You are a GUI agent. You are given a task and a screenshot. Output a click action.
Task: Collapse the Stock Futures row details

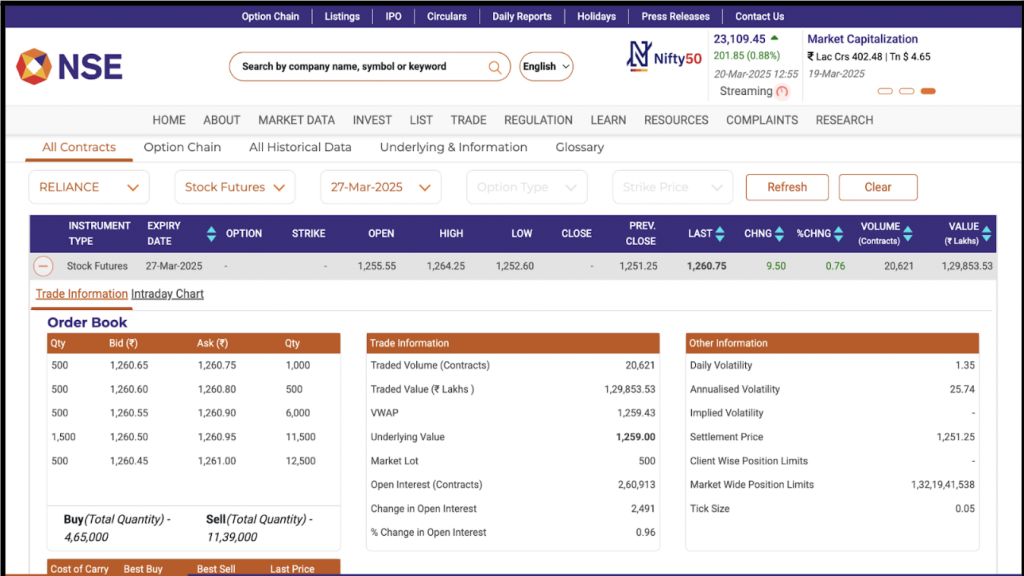click(42, 266)
